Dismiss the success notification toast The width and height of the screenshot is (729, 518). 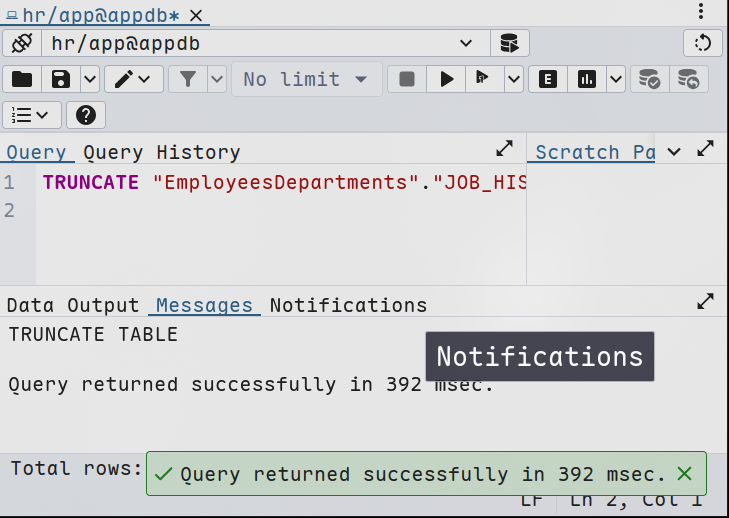[684, 474]
